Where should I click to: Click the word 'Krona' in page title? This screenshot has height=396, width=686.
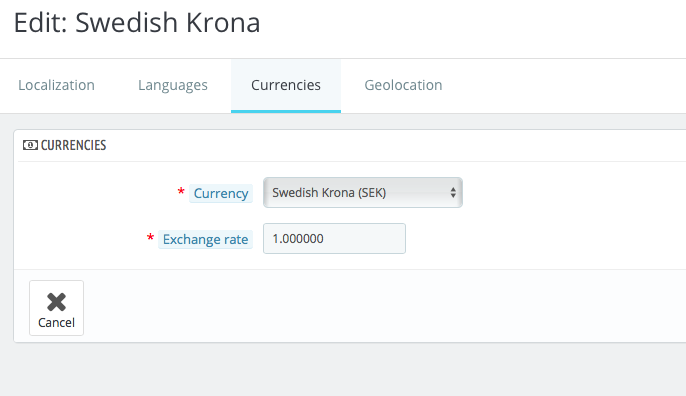[223, 23]
